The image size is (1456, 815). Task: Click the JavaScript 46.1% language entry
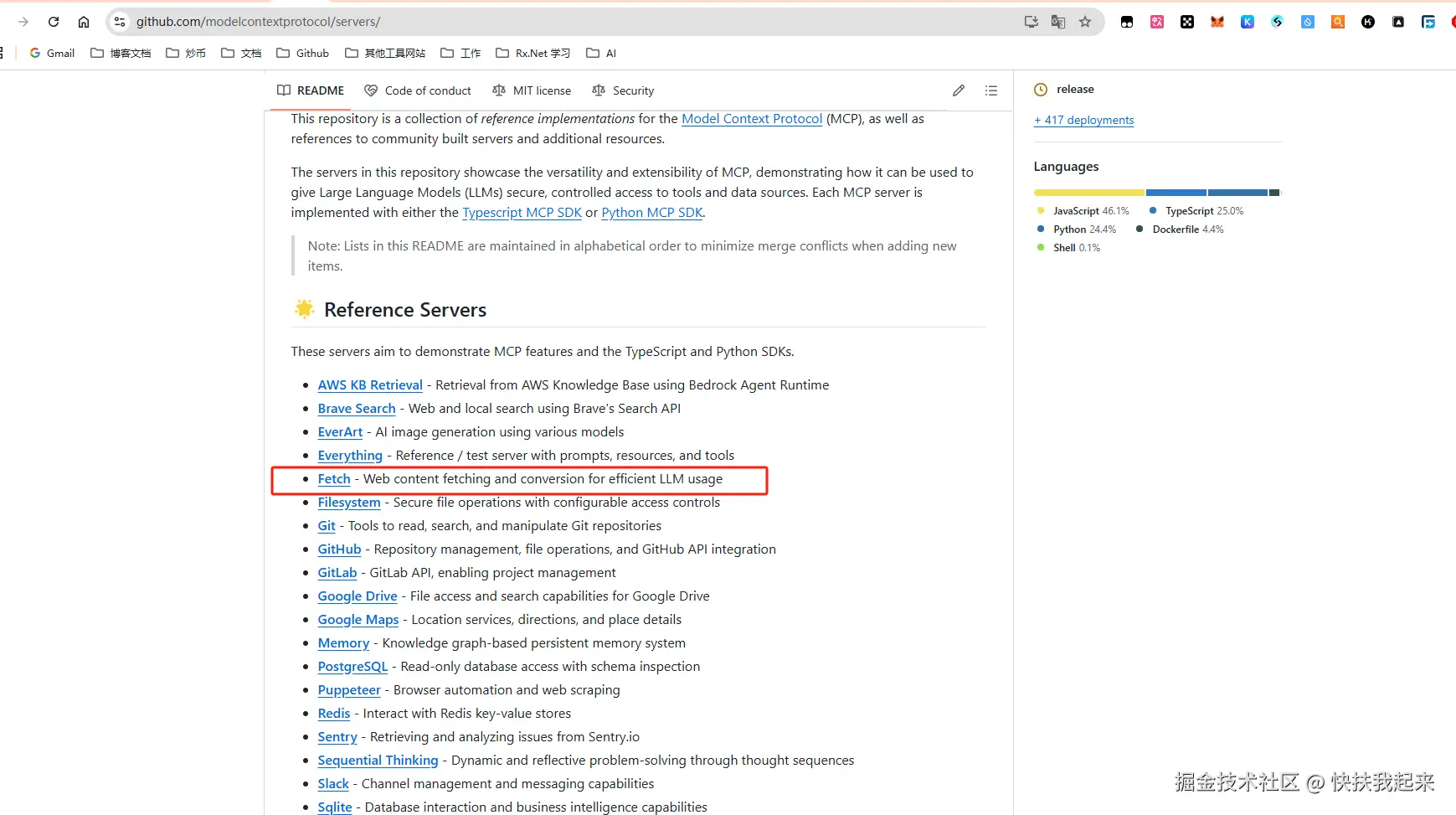pyautogui.click(x=1083, y=211)
